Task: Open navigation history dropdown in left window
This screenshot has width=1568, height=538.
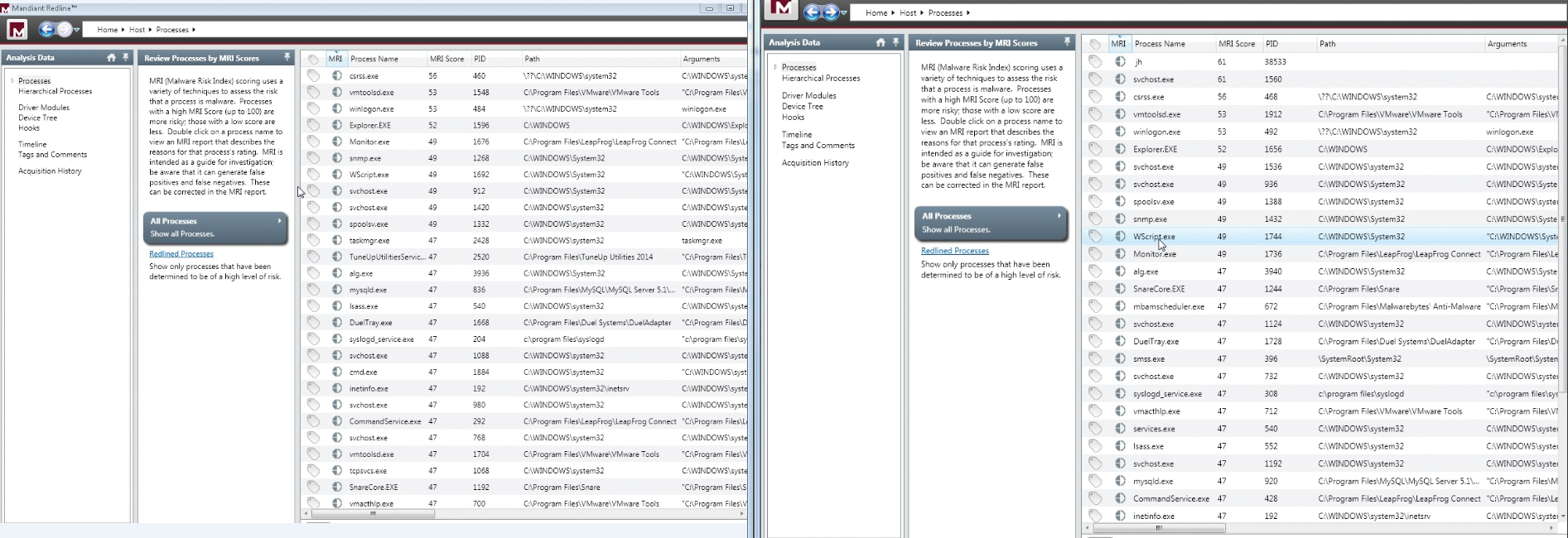Action: 76,31
